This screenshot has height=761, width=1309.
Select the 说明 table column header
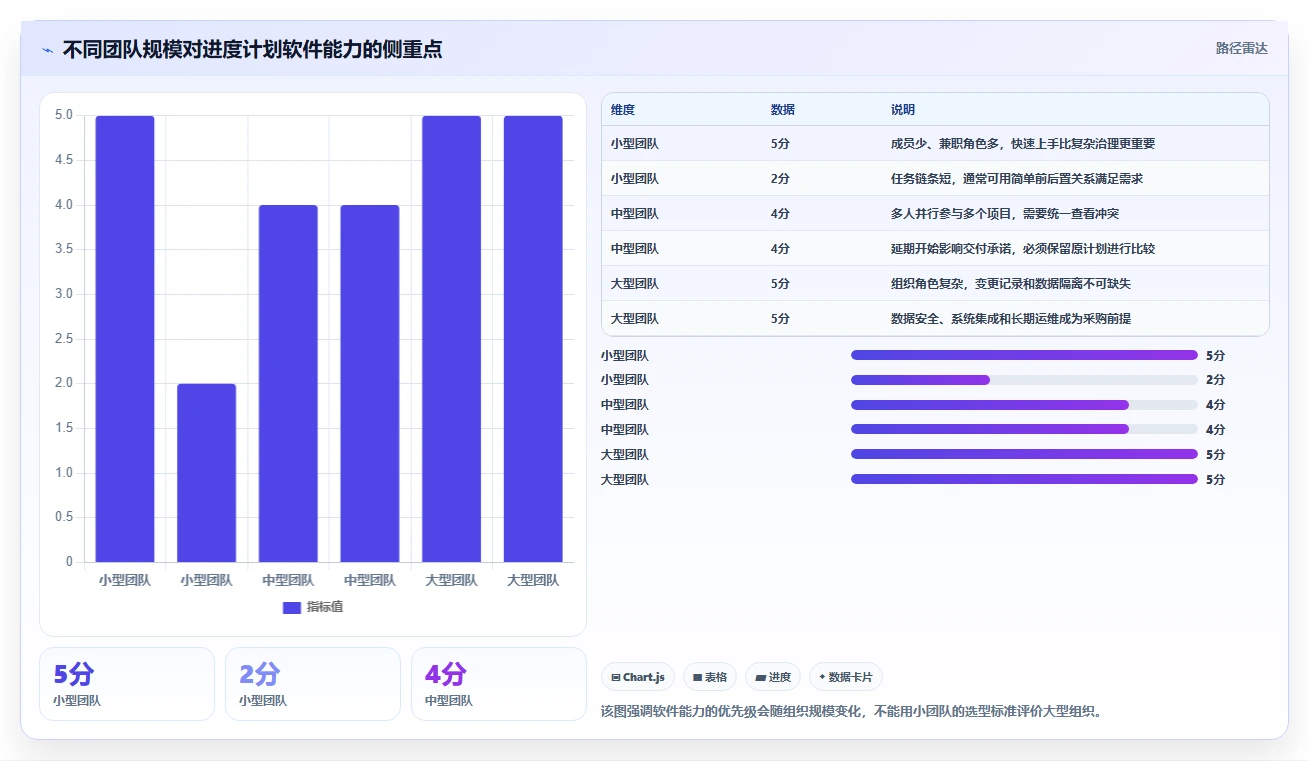click(x=903, y=110)
